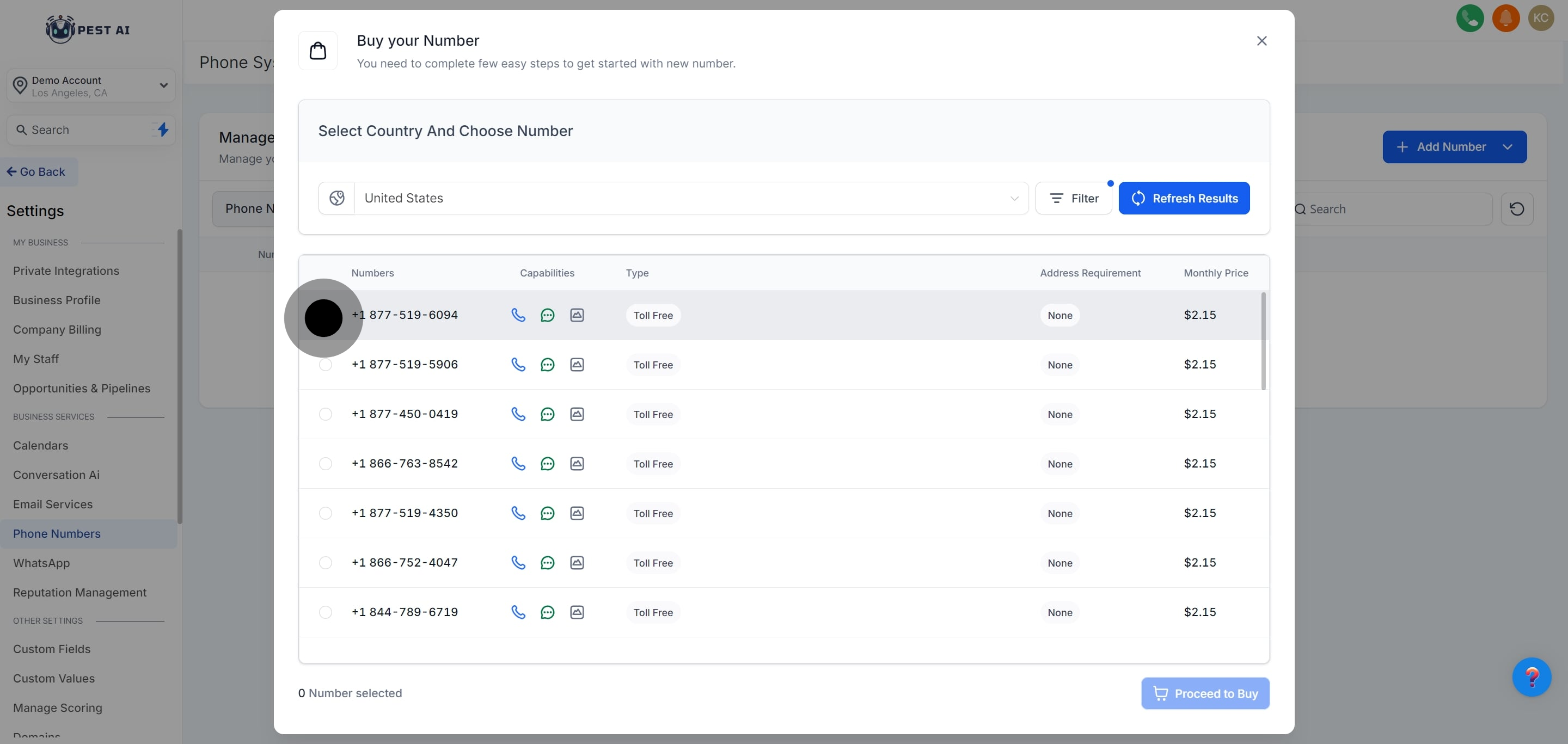Expand the Demo Account location switcher
Viewport: 1568px width, 744px height.
[91, 86]
